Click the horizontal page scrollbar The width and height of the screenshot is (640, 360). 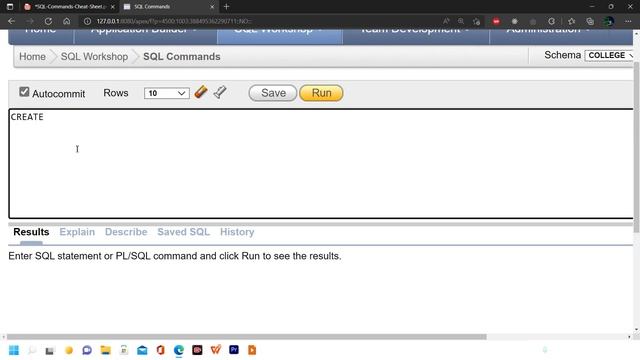(247, 337)
